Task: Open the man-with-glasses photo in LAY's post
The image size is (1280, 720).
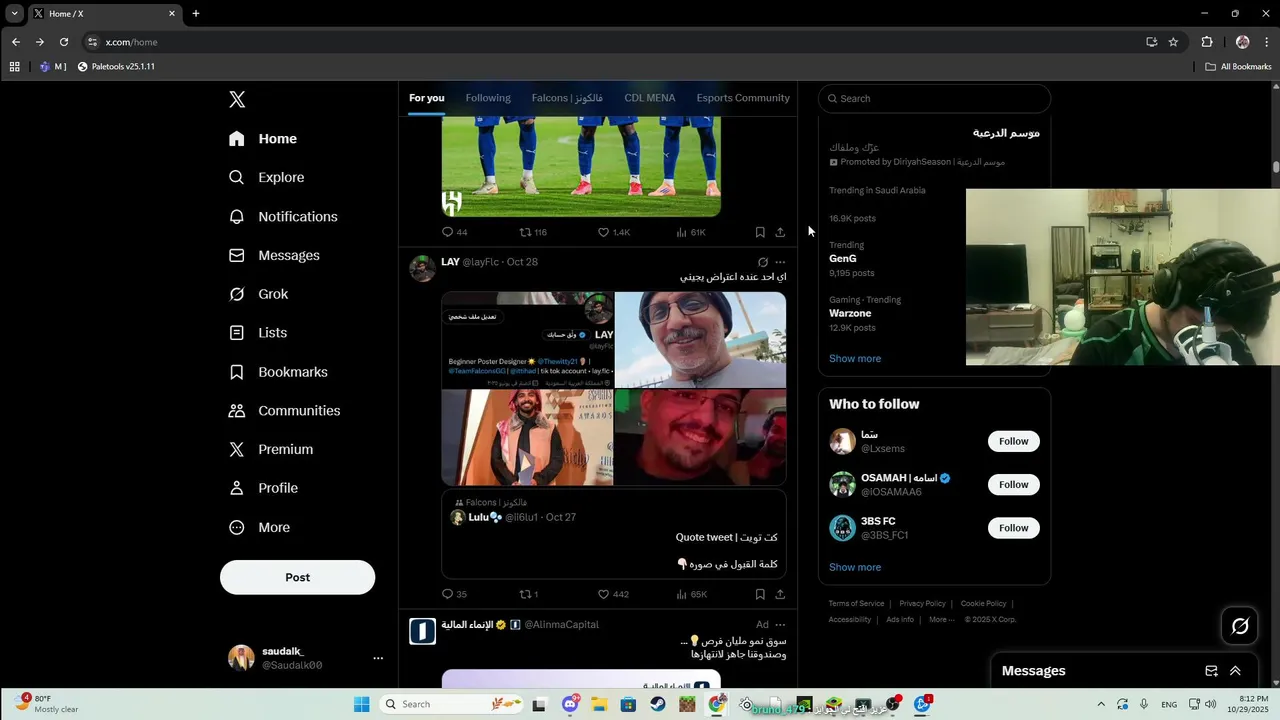Action: [700, 339]
